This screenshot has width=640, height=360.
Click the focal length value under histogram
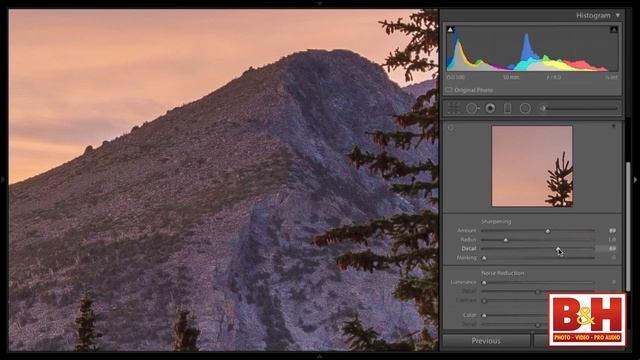coord(511,77)
